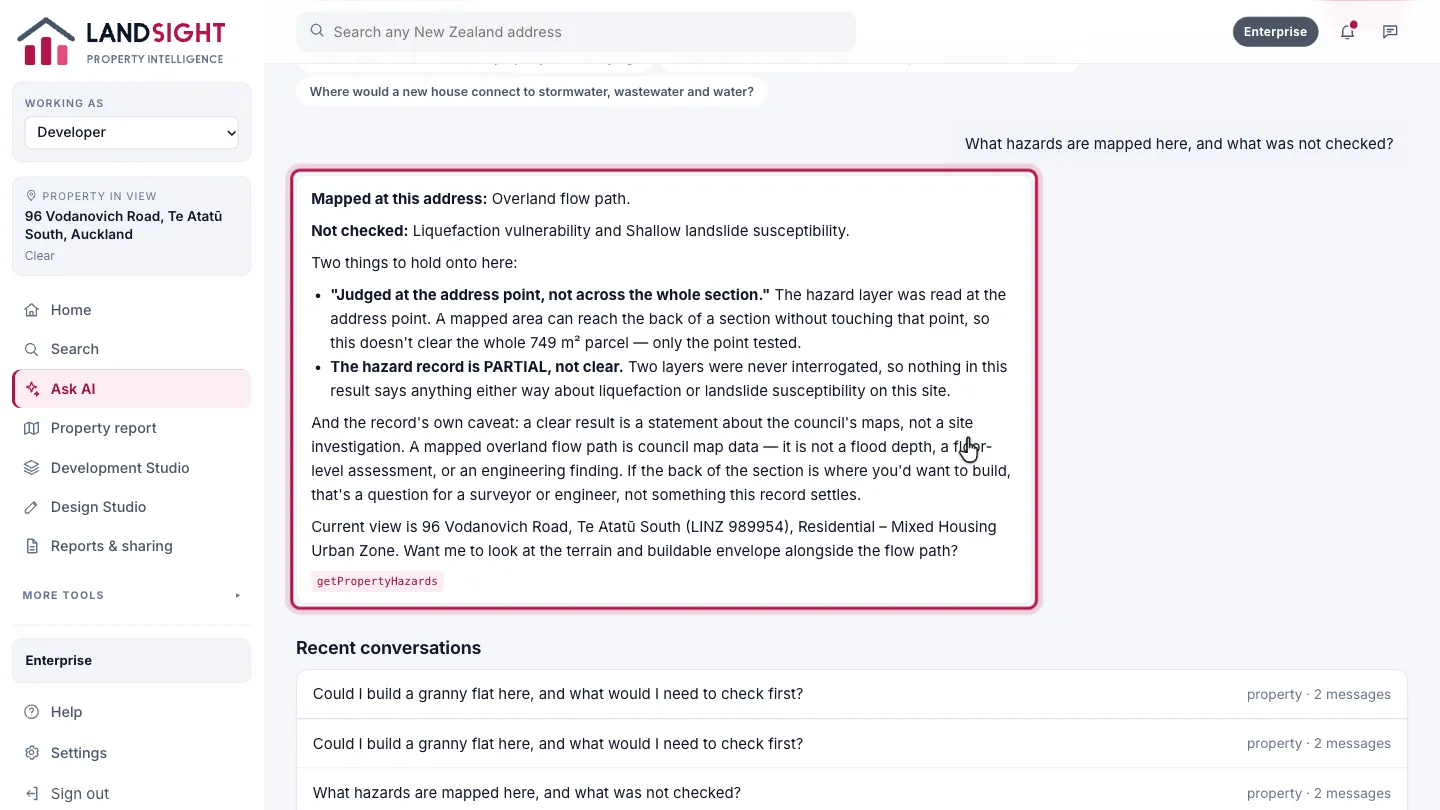Open Help question mark icon
This screenshot has height=810, width=1440.
[x=32, y=712]
